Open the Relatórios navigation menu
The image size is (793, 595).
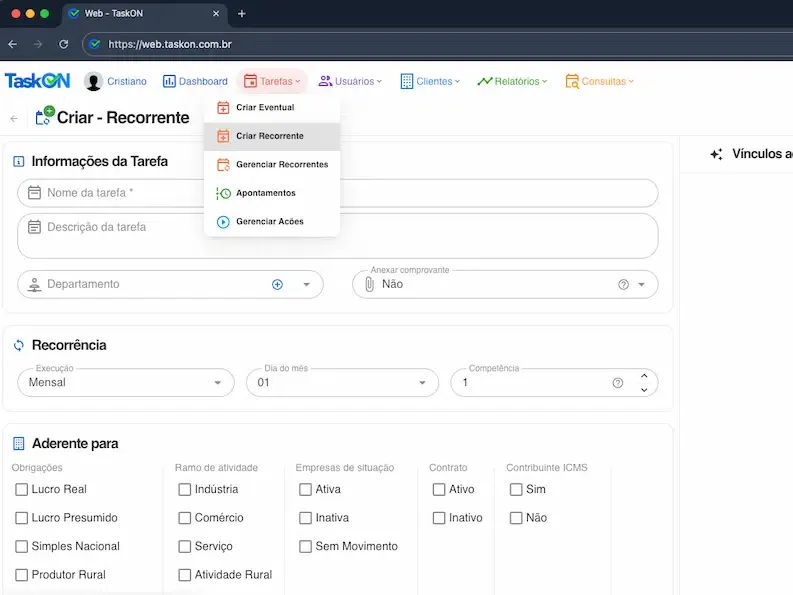pos(512,82)
